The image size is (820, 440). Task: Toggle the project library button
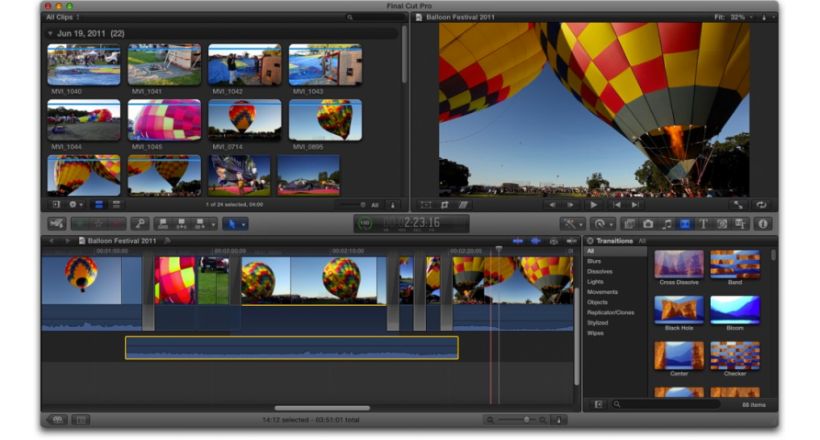click(57, 420)
